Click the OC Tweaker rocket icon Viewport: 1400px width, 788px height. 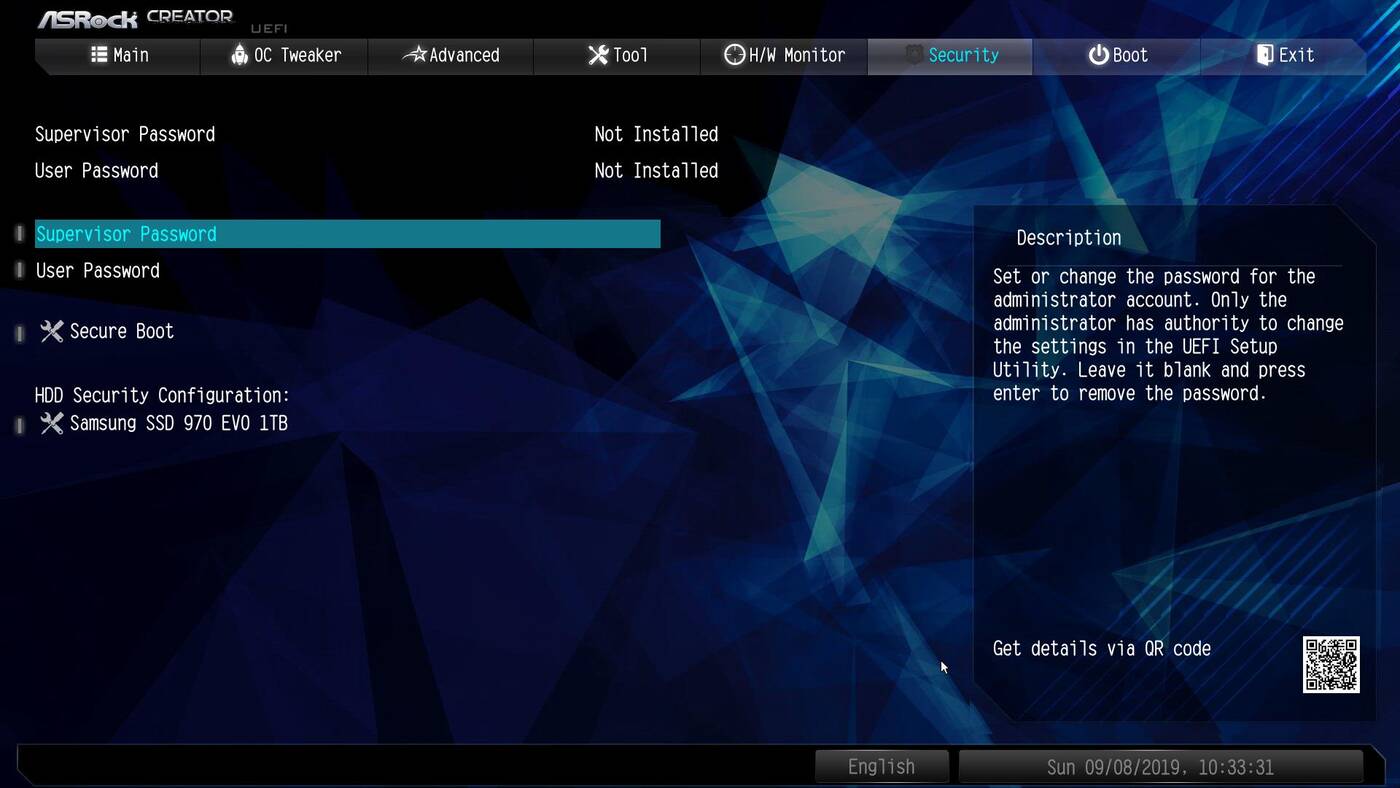(239, 55)
